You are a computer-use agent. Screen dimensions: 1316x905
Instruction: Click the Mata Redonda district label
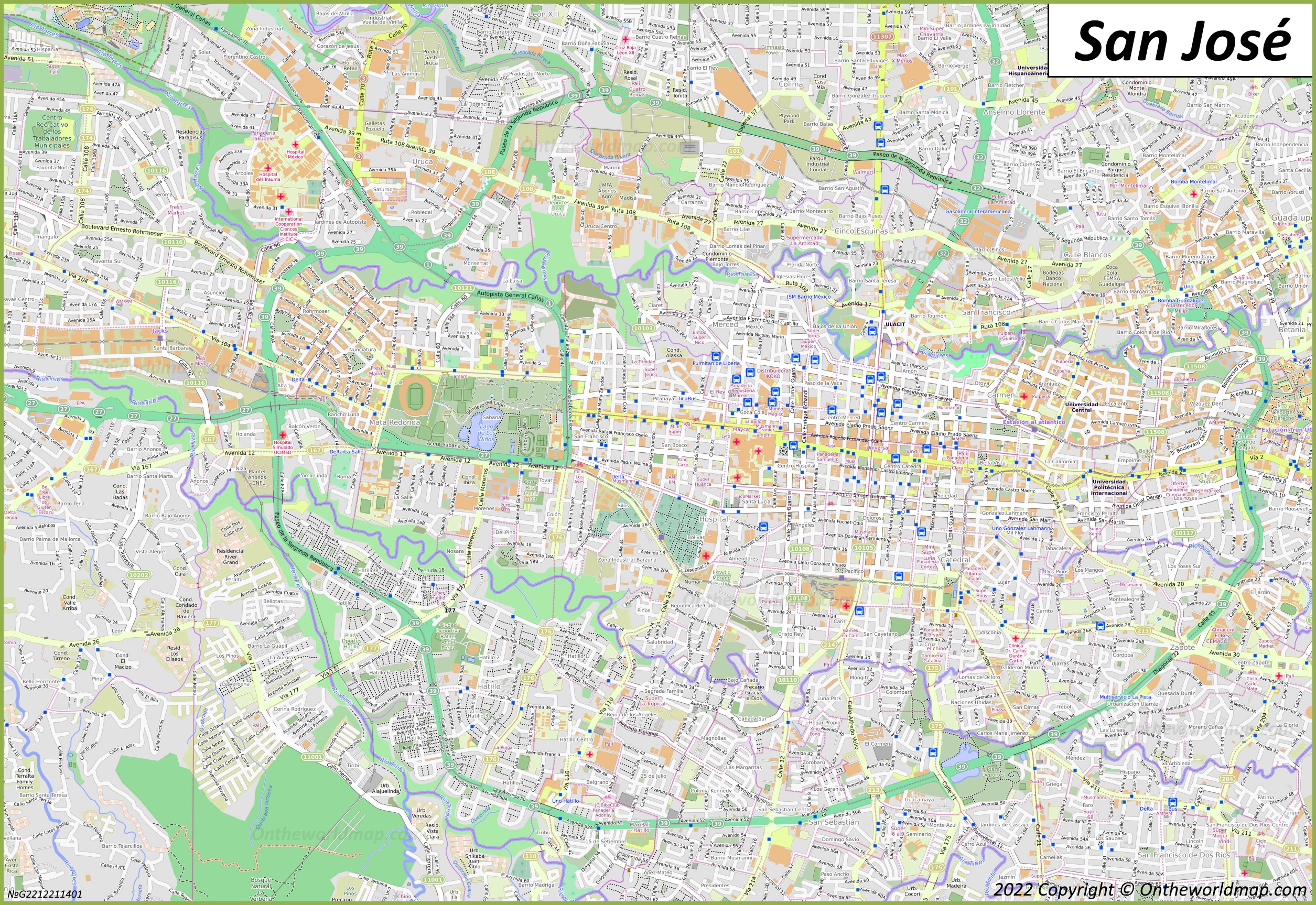tap(395, 422)
